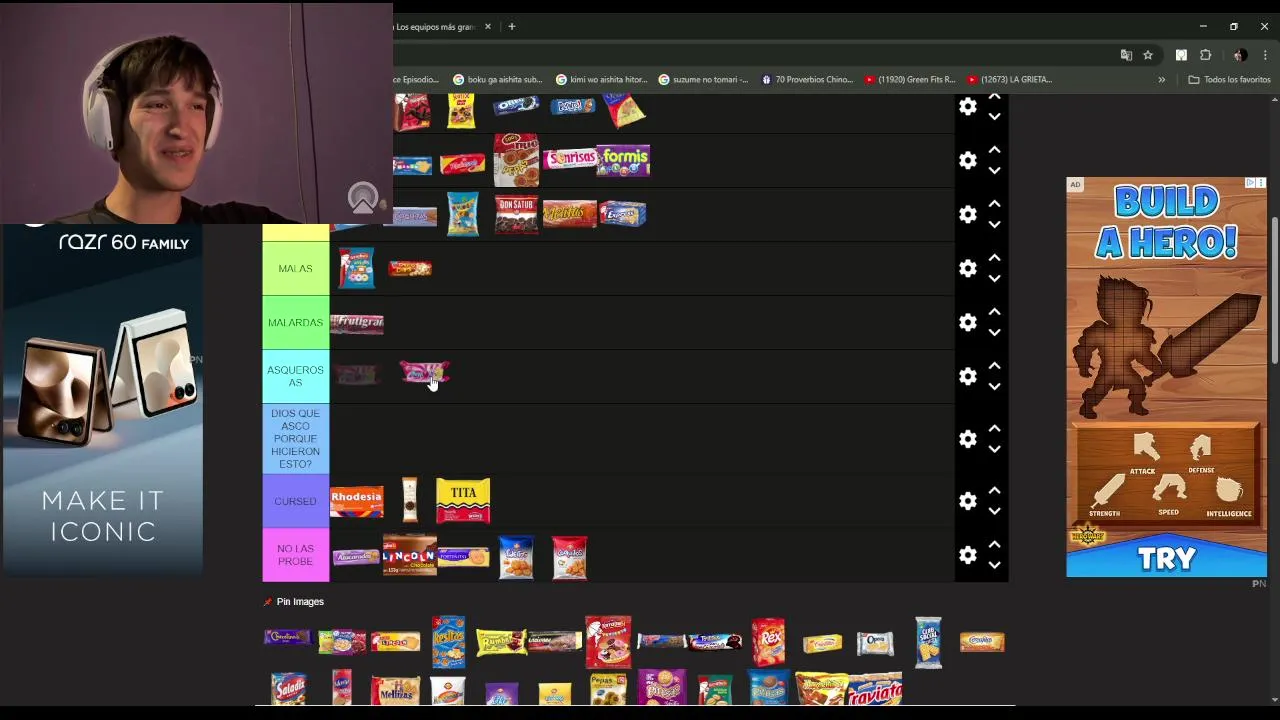The height and width of the screenshot is (720, 1280).
Task: Move NO LAS PROBE tier up
Action: pos(994,544)
